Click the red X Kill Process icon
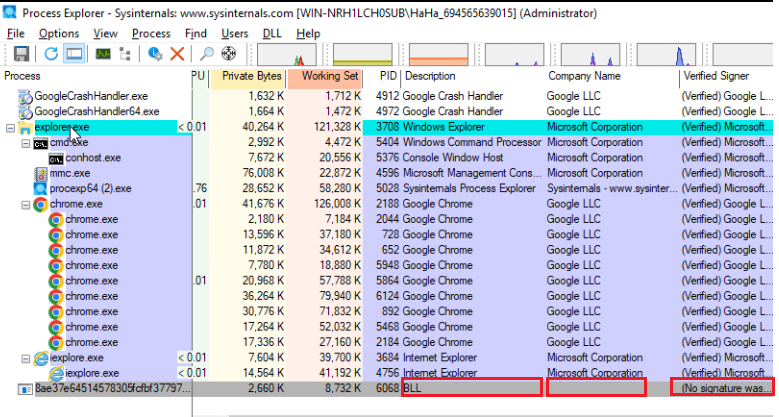779x417 pixels. pyautogui.click(x=178, y=53)
